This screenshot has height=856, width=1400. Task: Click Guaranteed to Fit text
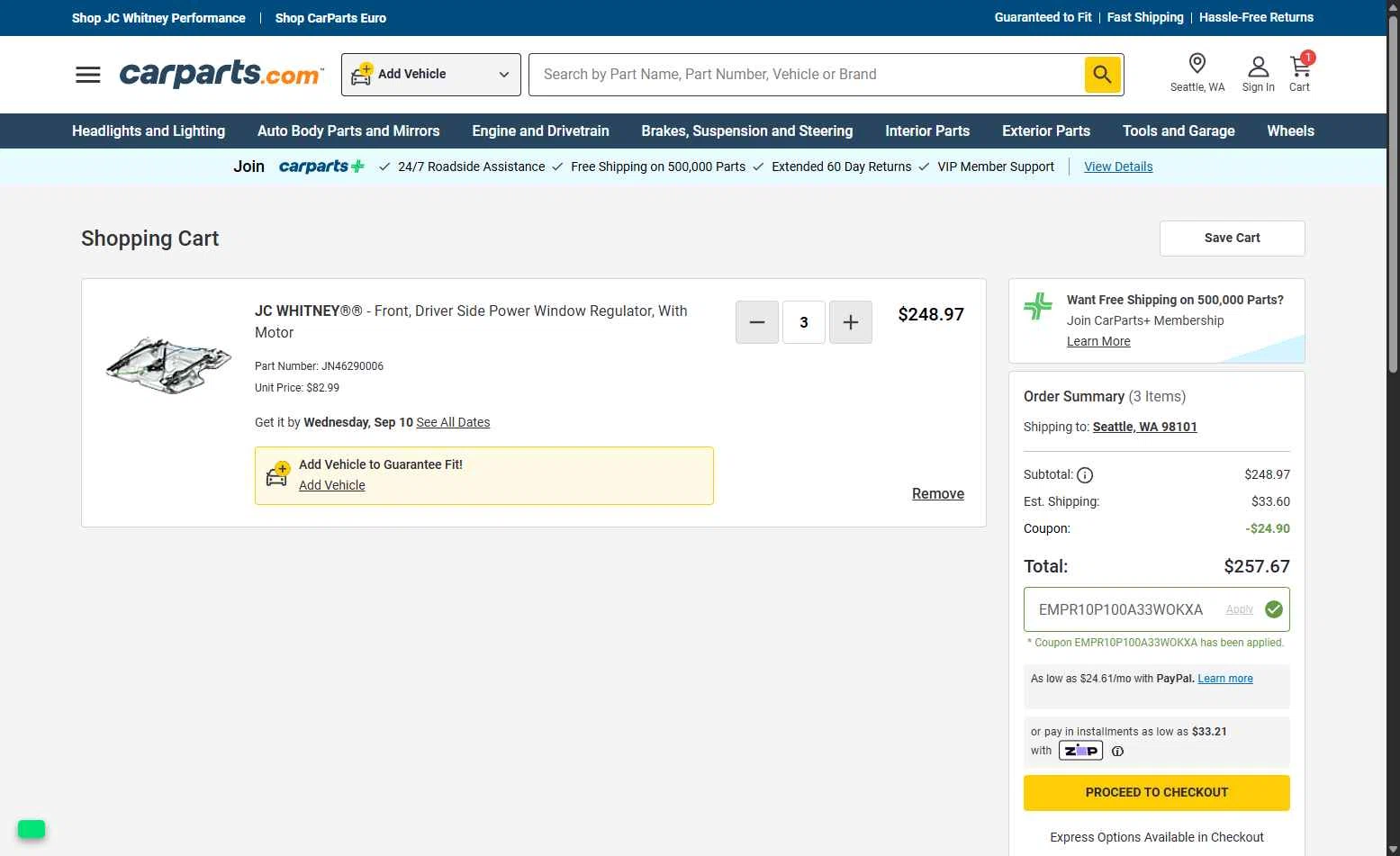[1043, 17]
